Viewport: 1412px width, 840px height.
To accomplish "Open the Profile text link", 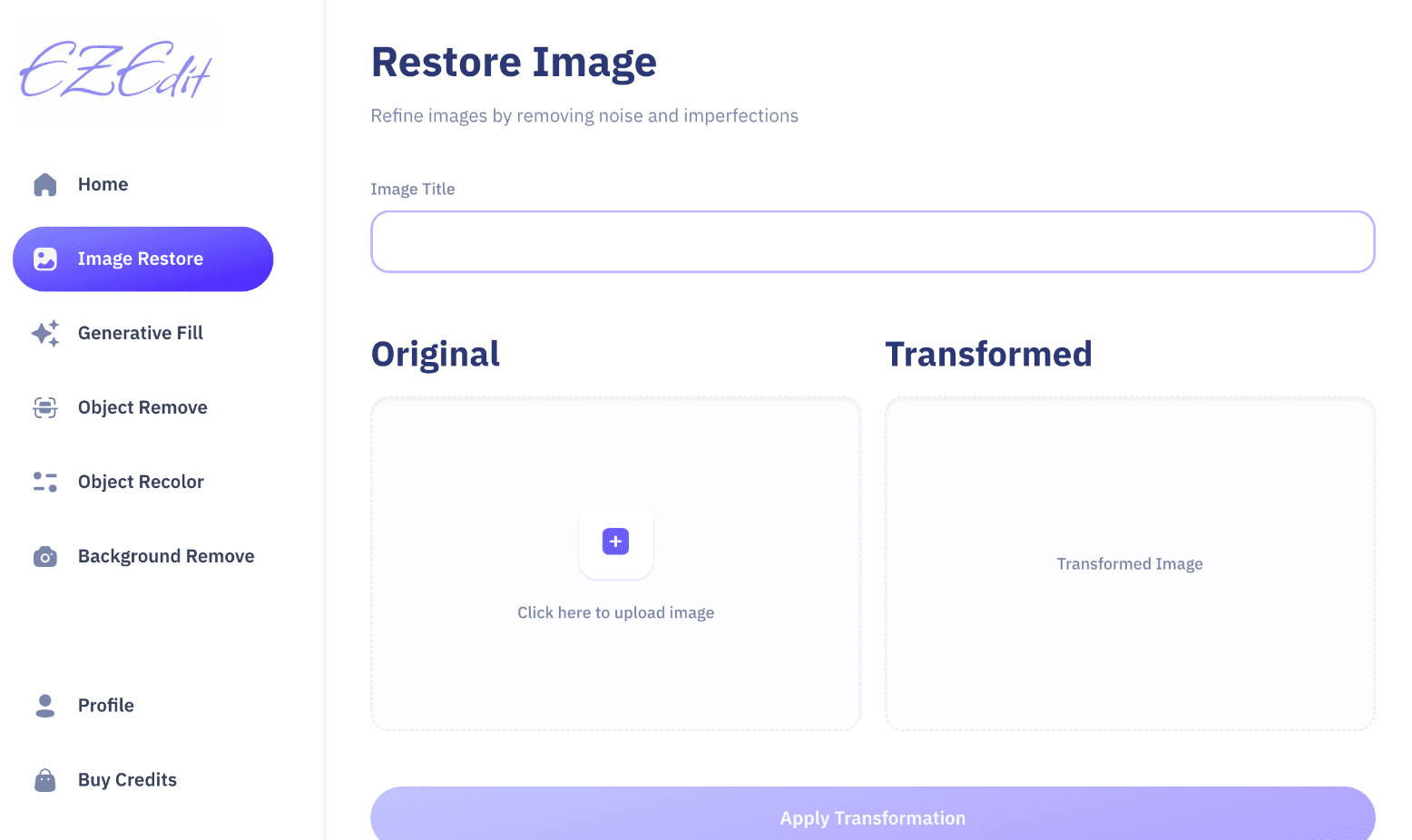I will (x=106, y=706).
